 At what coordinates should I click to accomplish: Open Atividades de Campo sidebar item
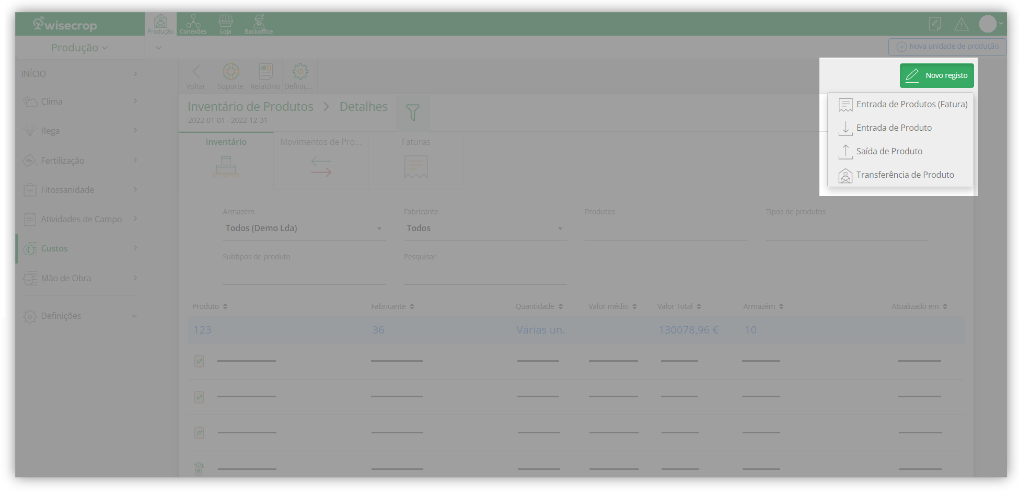click(x=79, y=220)
